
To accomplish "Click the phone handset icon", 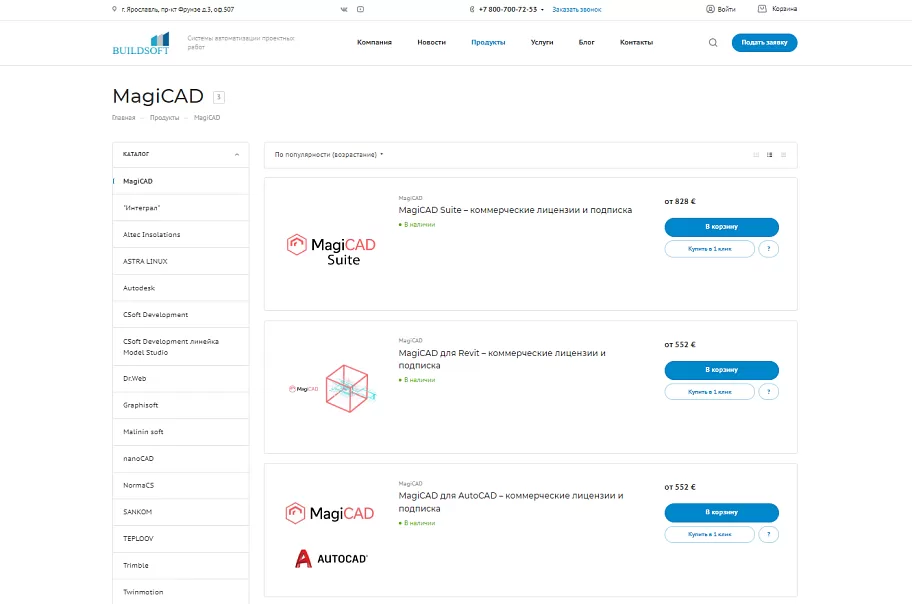I will click(x=472, y=9).
